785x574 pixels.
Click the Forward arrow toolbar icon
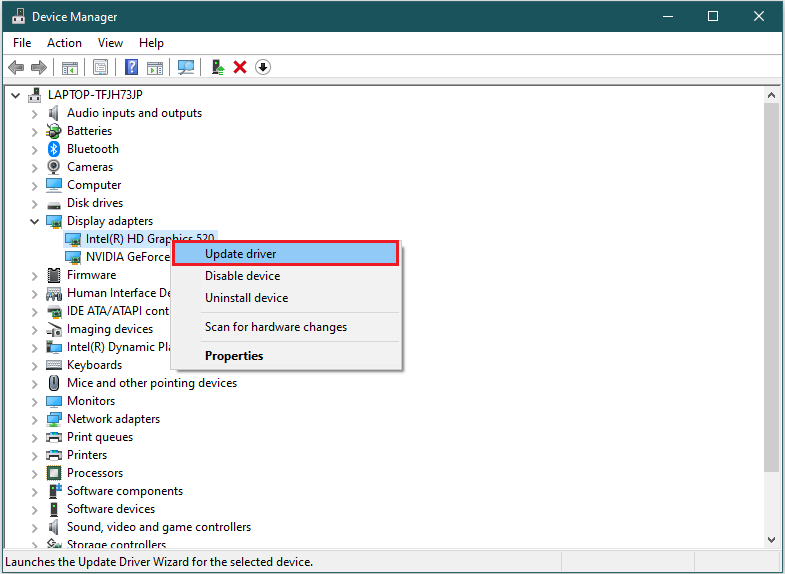[39, 67]
